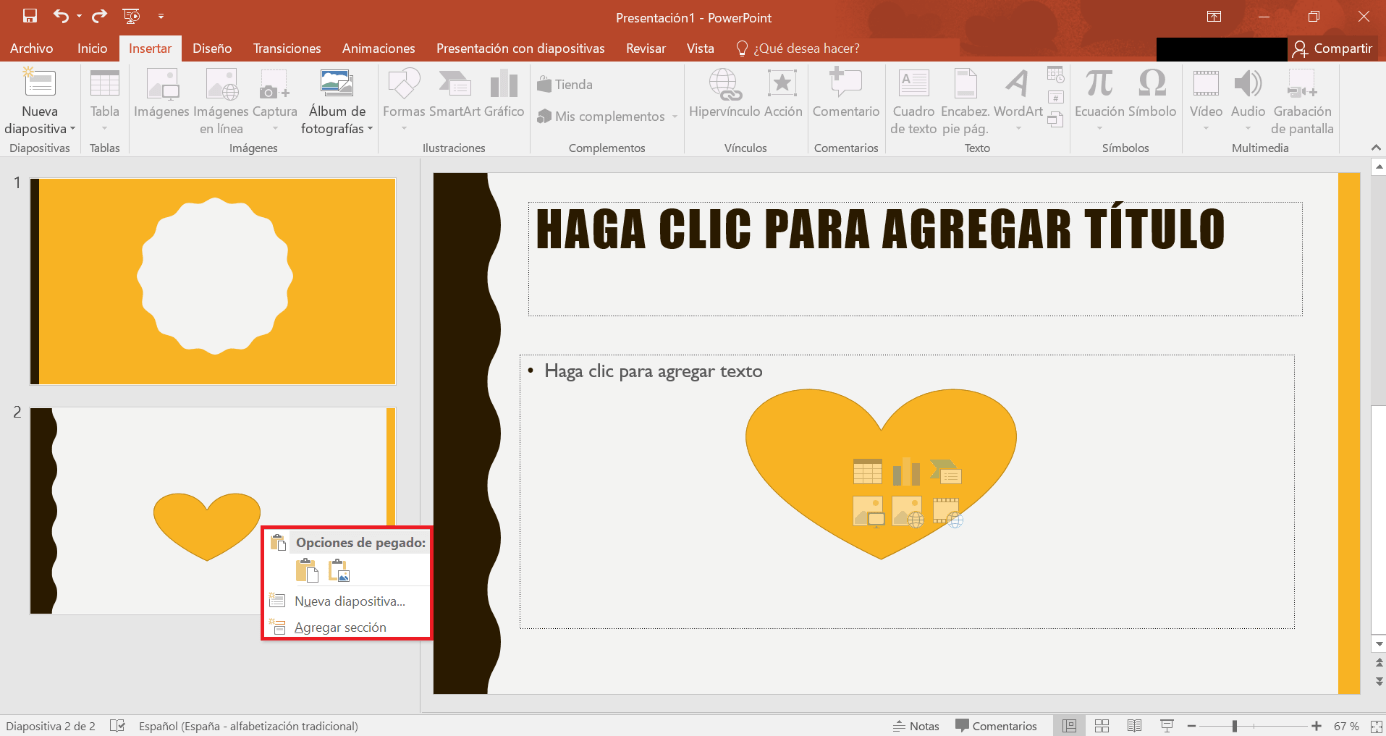The image size is (1386, 736).
Task: Switch to the Diseño tab
Action: click(x=212, y=48)
